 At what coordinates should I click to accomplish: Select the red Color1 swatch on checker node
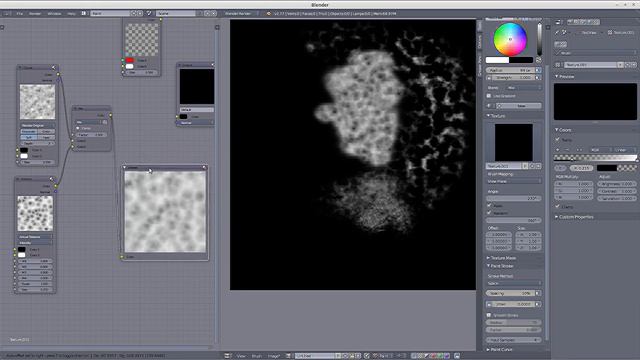(x=130, y=60)
